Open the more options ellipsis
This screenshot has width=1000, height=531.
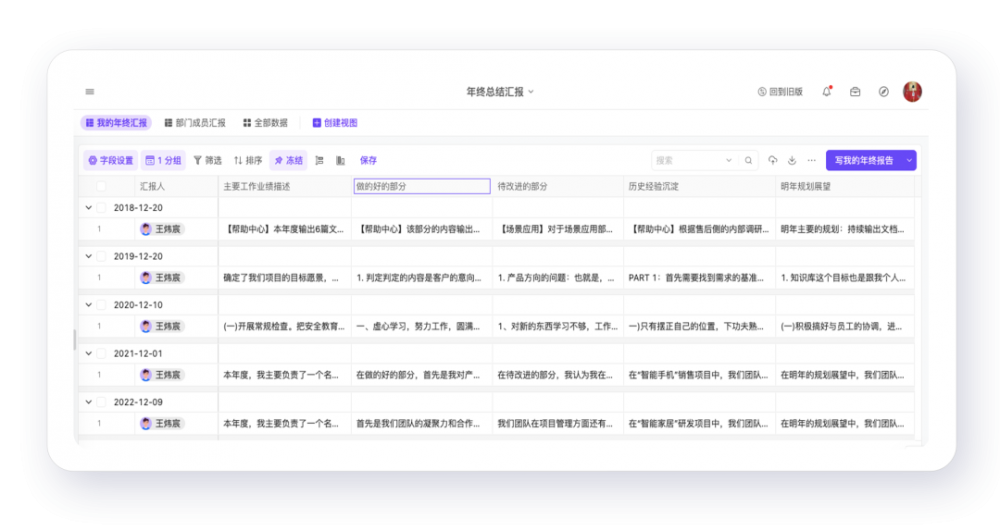(x=811, y=160)
